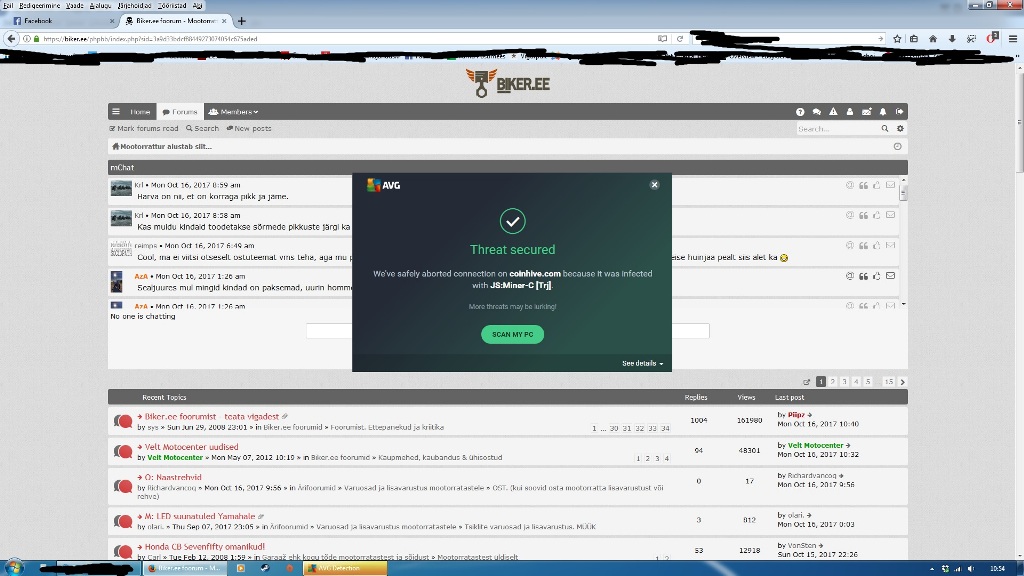The image size is (1024, 576).
Task: Open the Firefox downloads arrow
Action: pyautogui.click(x=952, y=39)
